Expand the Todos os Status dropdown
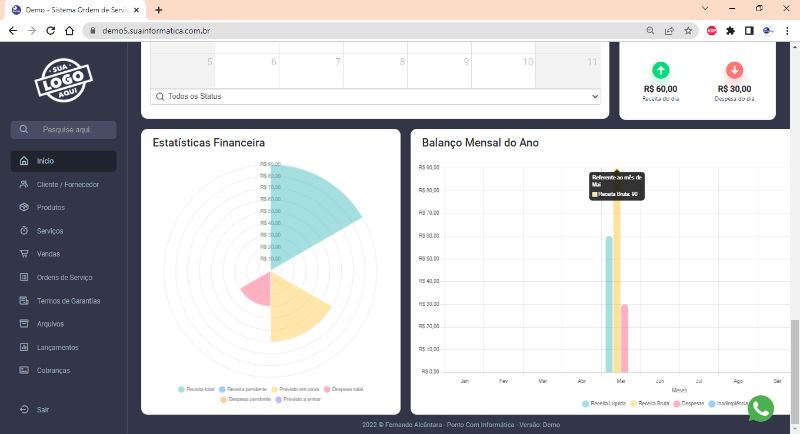The width and height of the screenshot is (800, 434). tap(375, 96)
